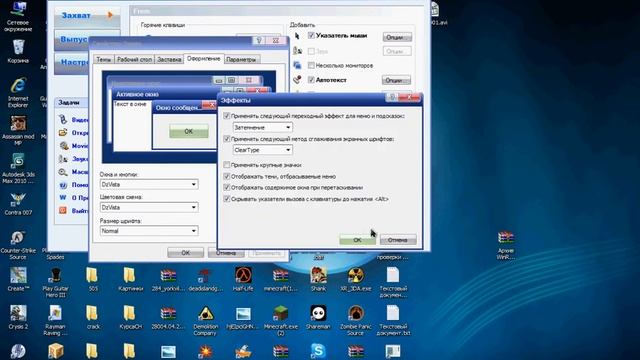Confirm with OK in the Эффекты dialog
Image resolution: width=640 pixels, height=360 pixels.
click(357, 240)
